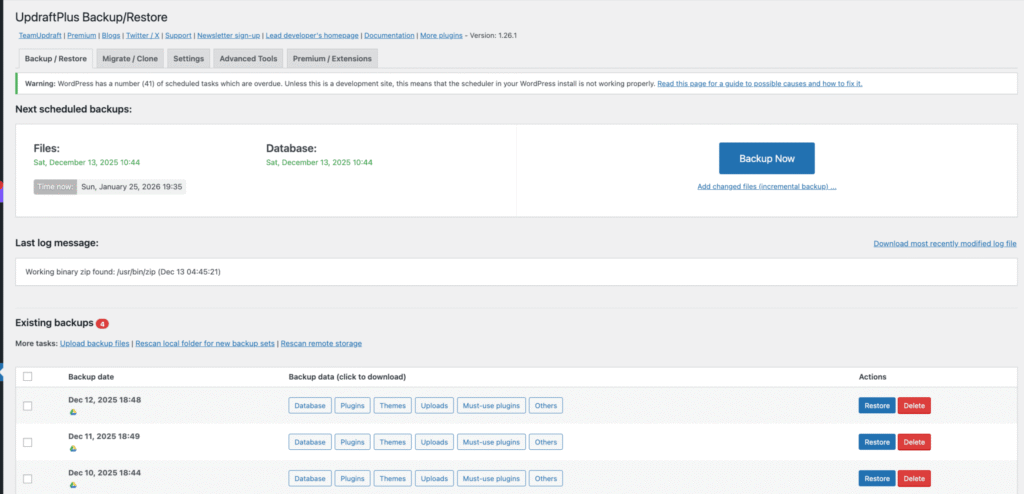Image resolution: width=1024 pixels, height=494 pixels.
Task: Select the Dec 10, 2025 18:44 backup checkbox
Action: (x=27, y=479)
